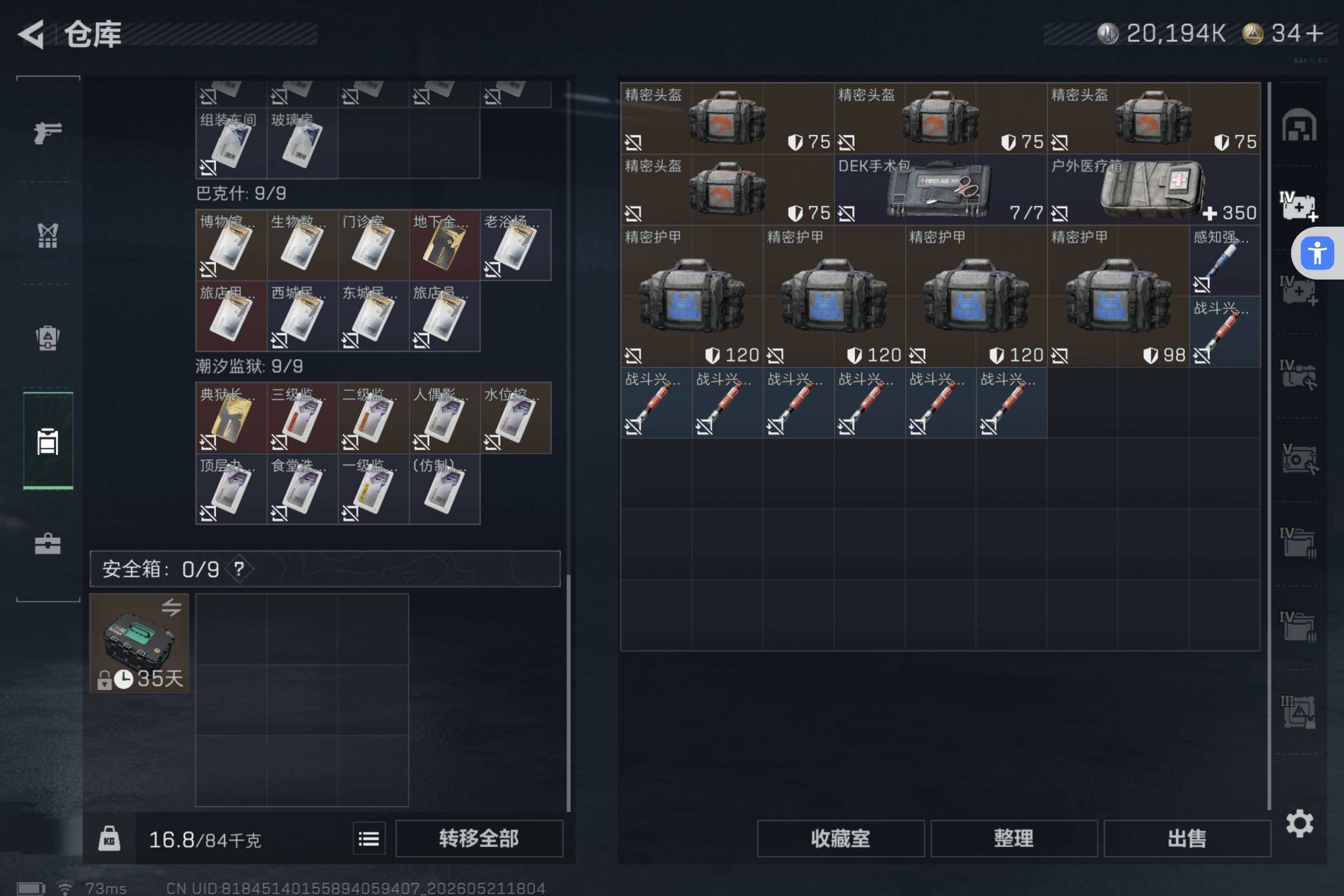Tap the KG weight lock icon

pyautogui.click(x=109, y=838)
